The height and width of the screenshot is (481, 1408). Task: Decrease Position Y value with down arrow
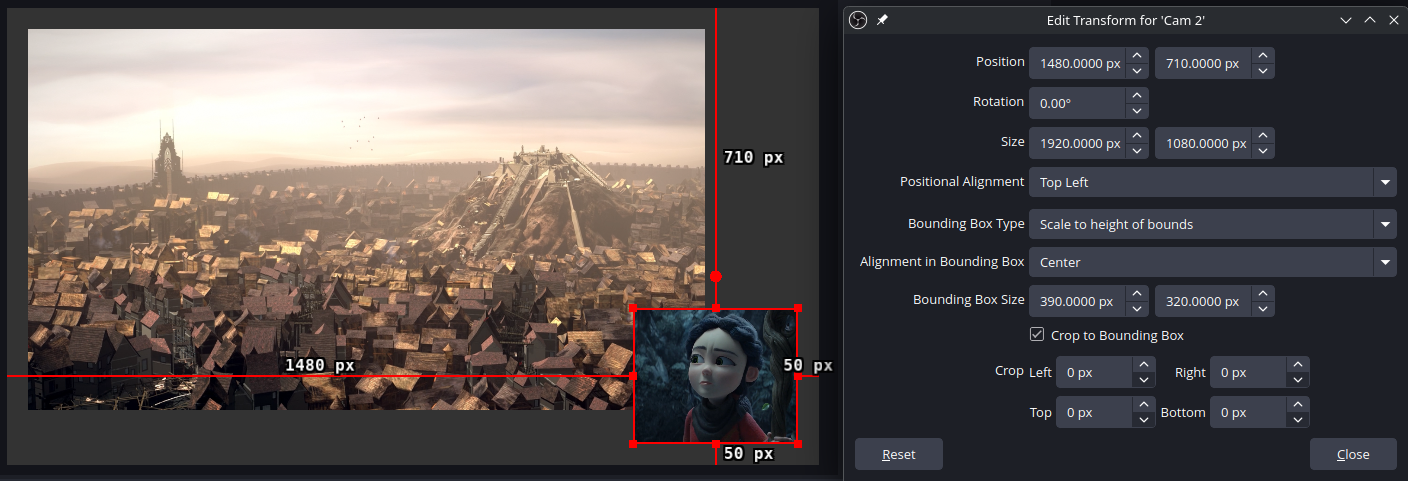click(x=1263, y=71)
